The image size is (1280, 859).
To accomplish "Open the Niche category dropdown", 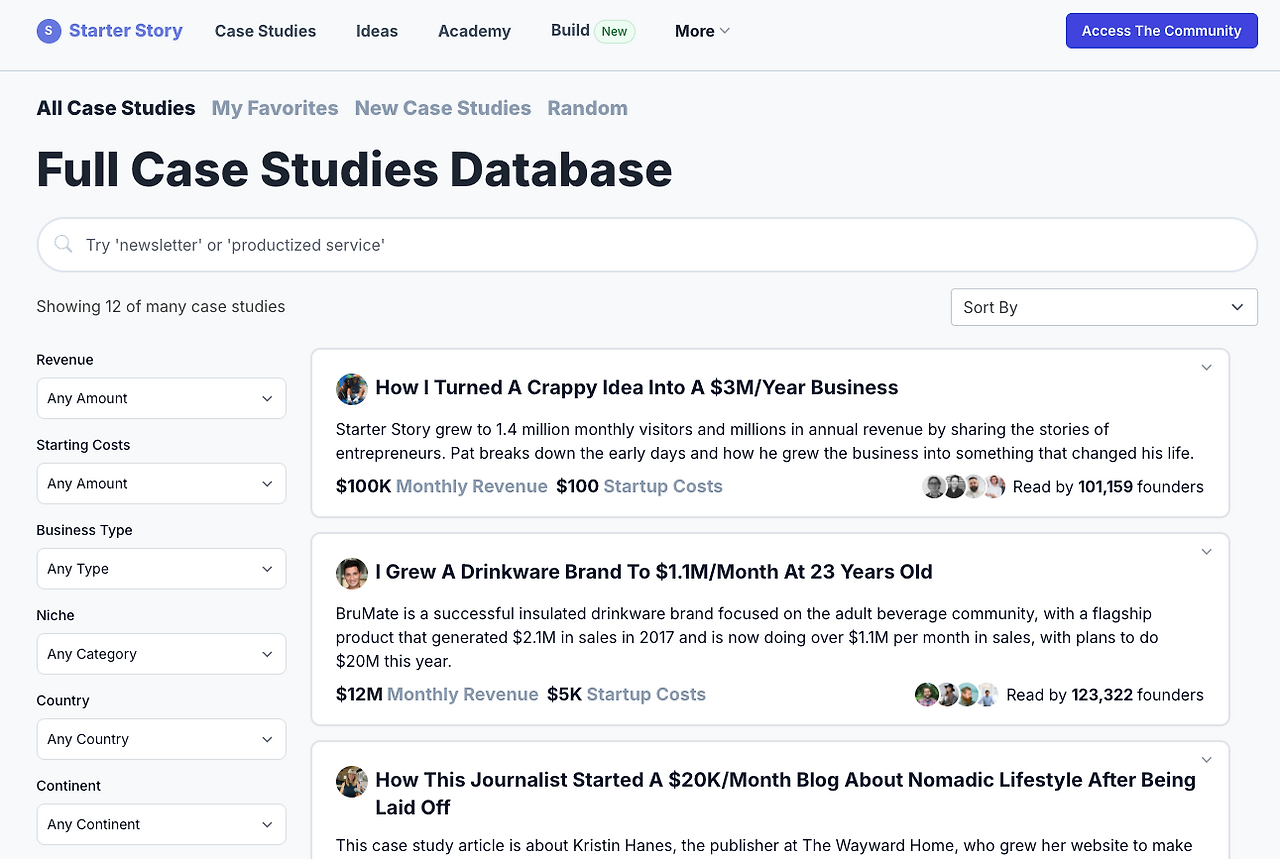I will coord(161,654).
